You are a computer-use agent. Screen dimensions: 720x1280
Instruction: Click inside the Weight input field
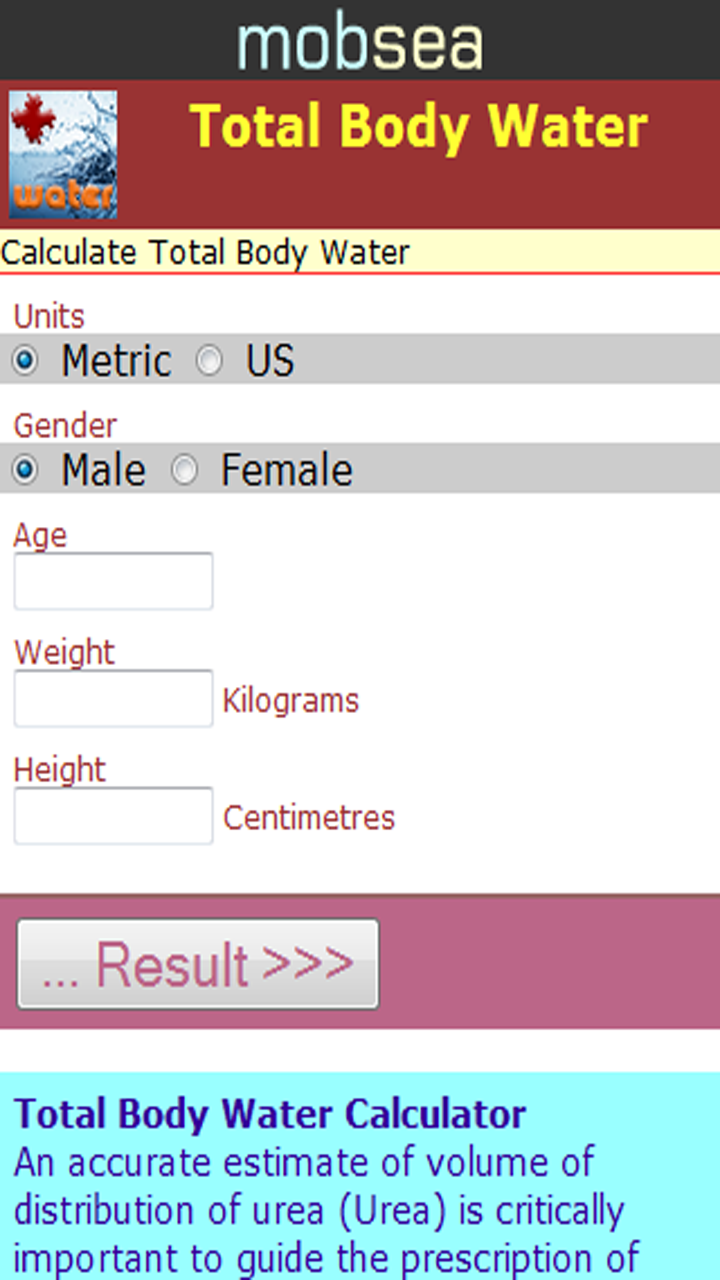coord(113,697)
